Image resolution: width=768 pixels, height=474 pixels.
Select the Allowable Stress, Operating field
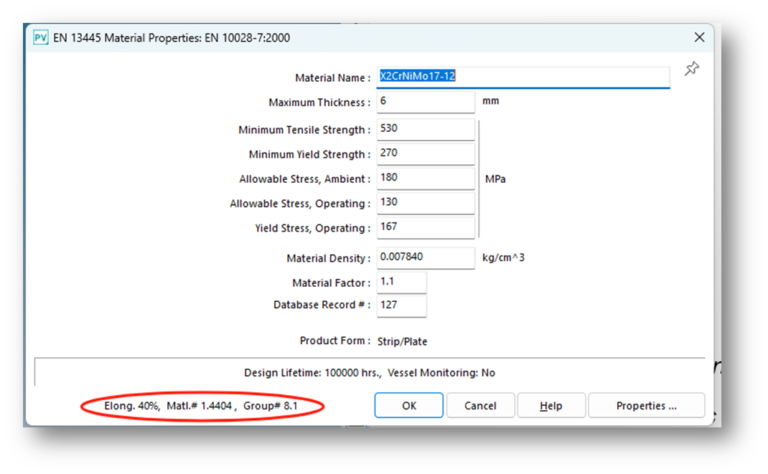[x=425, y=203]
